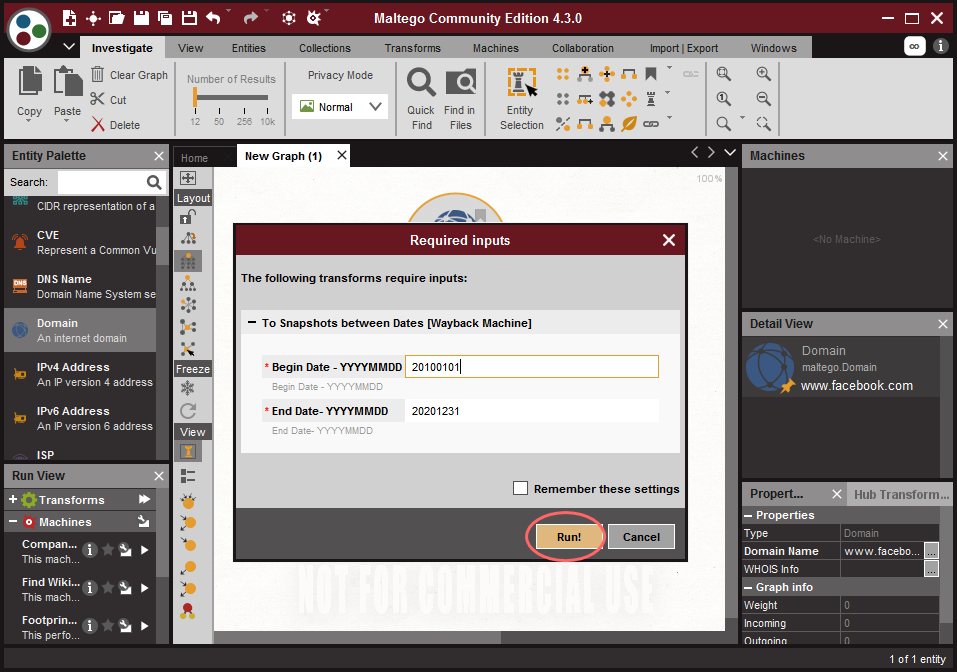Click the Delete button
This screenshot has height=672, width=957.
115,125
